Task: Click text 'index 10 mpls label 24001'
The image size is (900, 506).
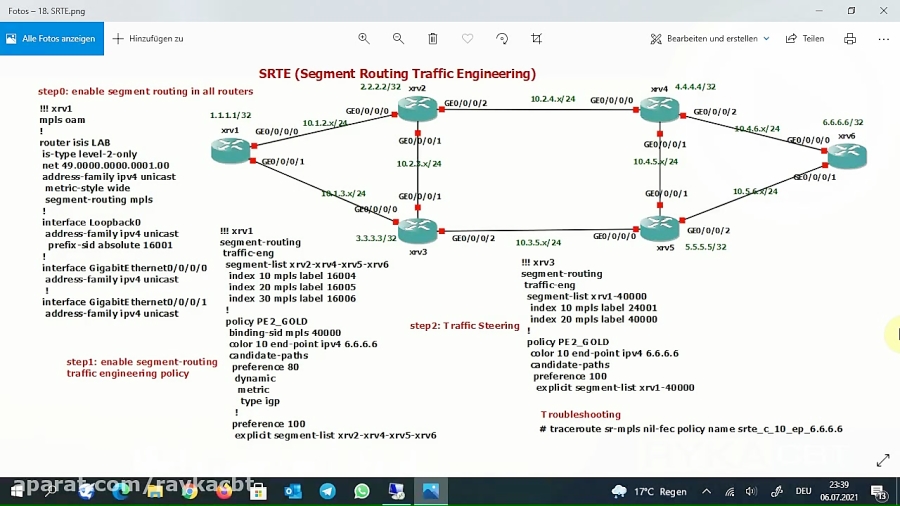Action: [x=593, y=308]
